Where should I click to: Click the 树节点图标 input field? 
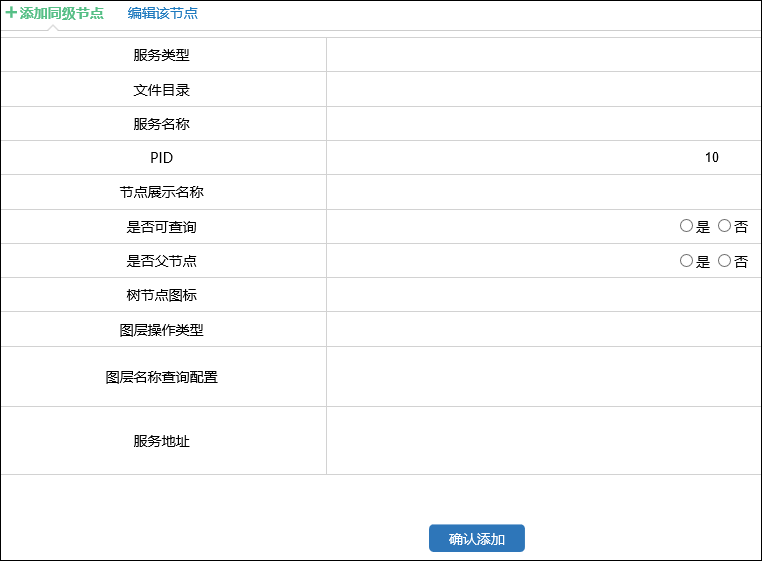(x=543, y=295)
